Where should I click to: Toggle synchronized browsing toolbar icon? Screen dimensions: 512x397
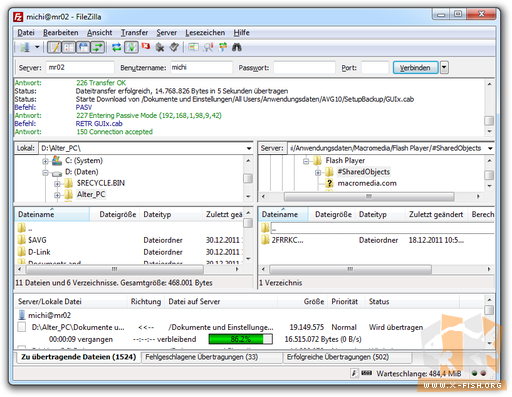(x=223, y=47)
